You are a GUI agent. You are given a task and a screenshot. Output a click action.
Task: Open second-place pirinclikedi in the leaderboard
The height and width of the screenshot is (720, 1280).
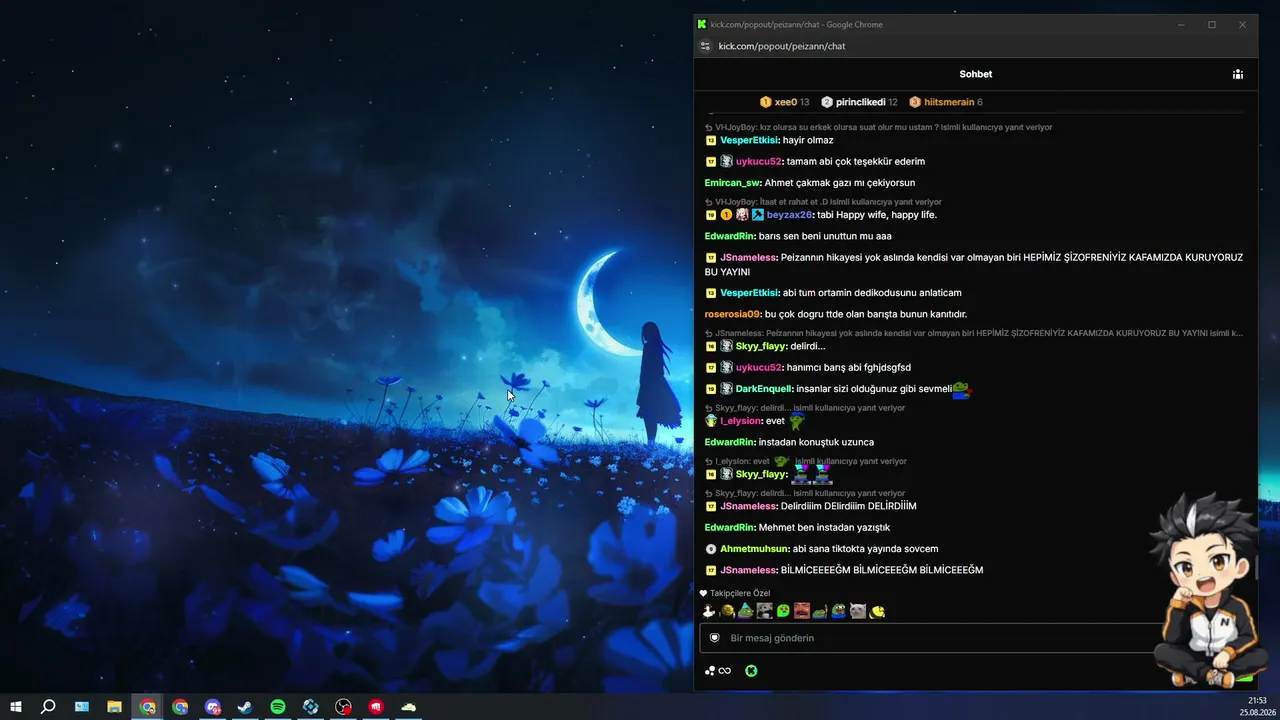(x=859, y=102)
